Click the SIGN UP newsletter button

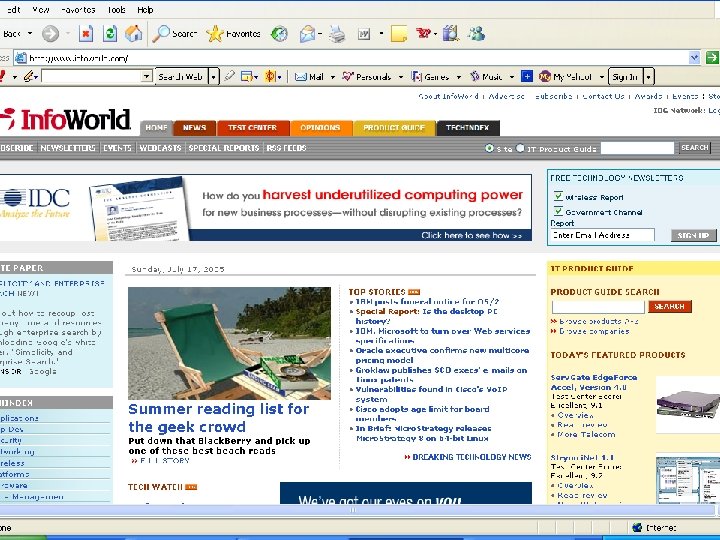(693, 236)
